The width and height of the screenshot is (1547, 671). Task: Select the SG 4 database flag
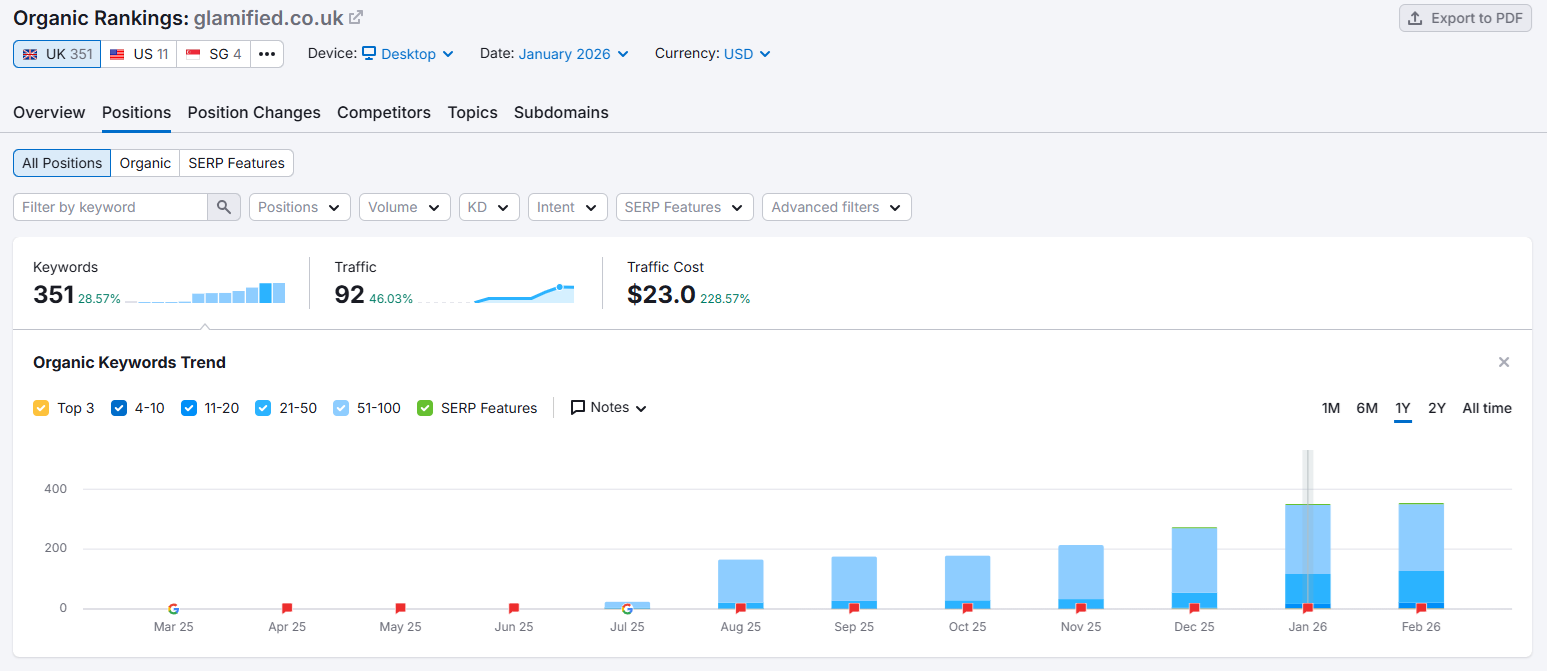[213, 54]
